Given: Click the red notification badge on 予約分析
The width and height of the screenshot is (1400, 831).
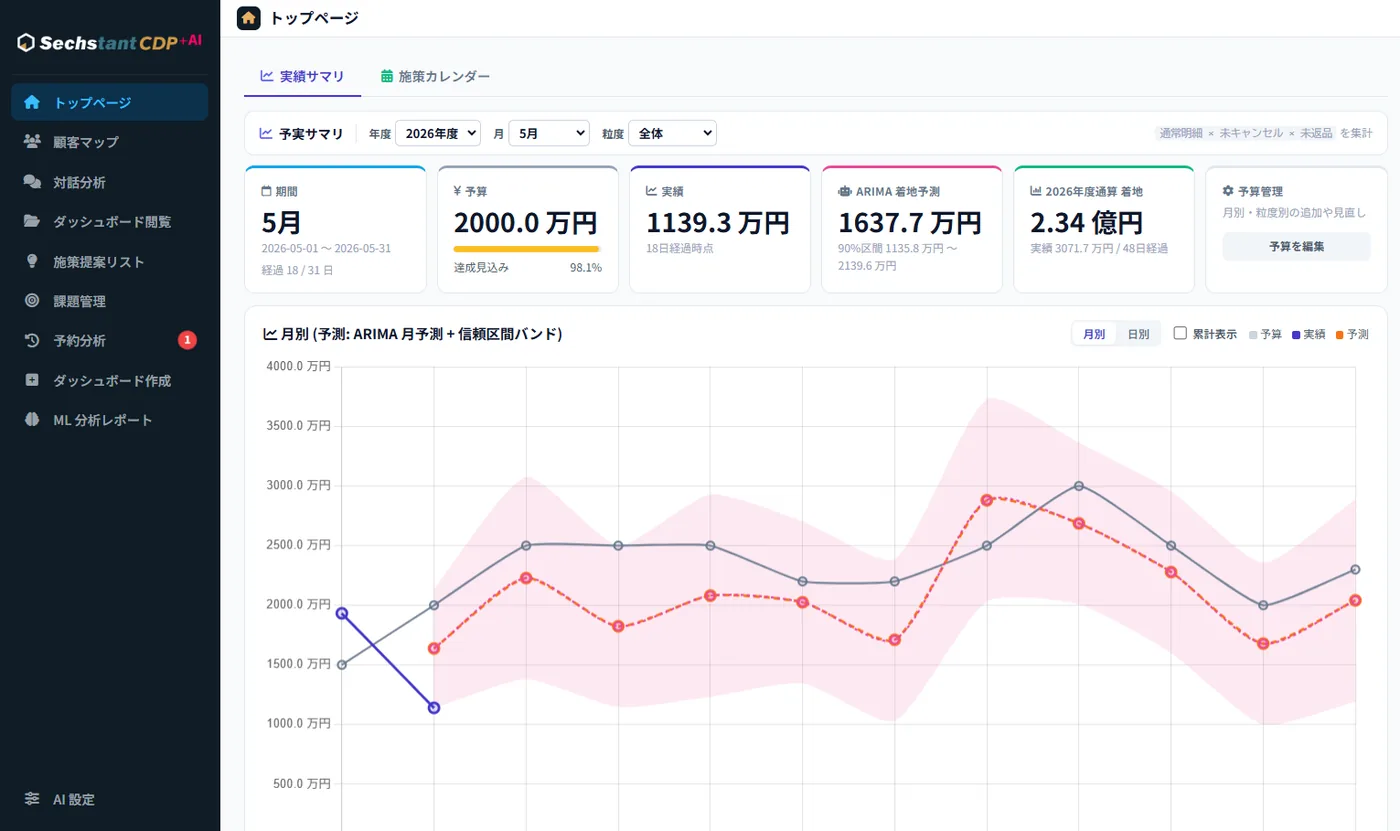Looking at the screenshot, I should 187,340.
